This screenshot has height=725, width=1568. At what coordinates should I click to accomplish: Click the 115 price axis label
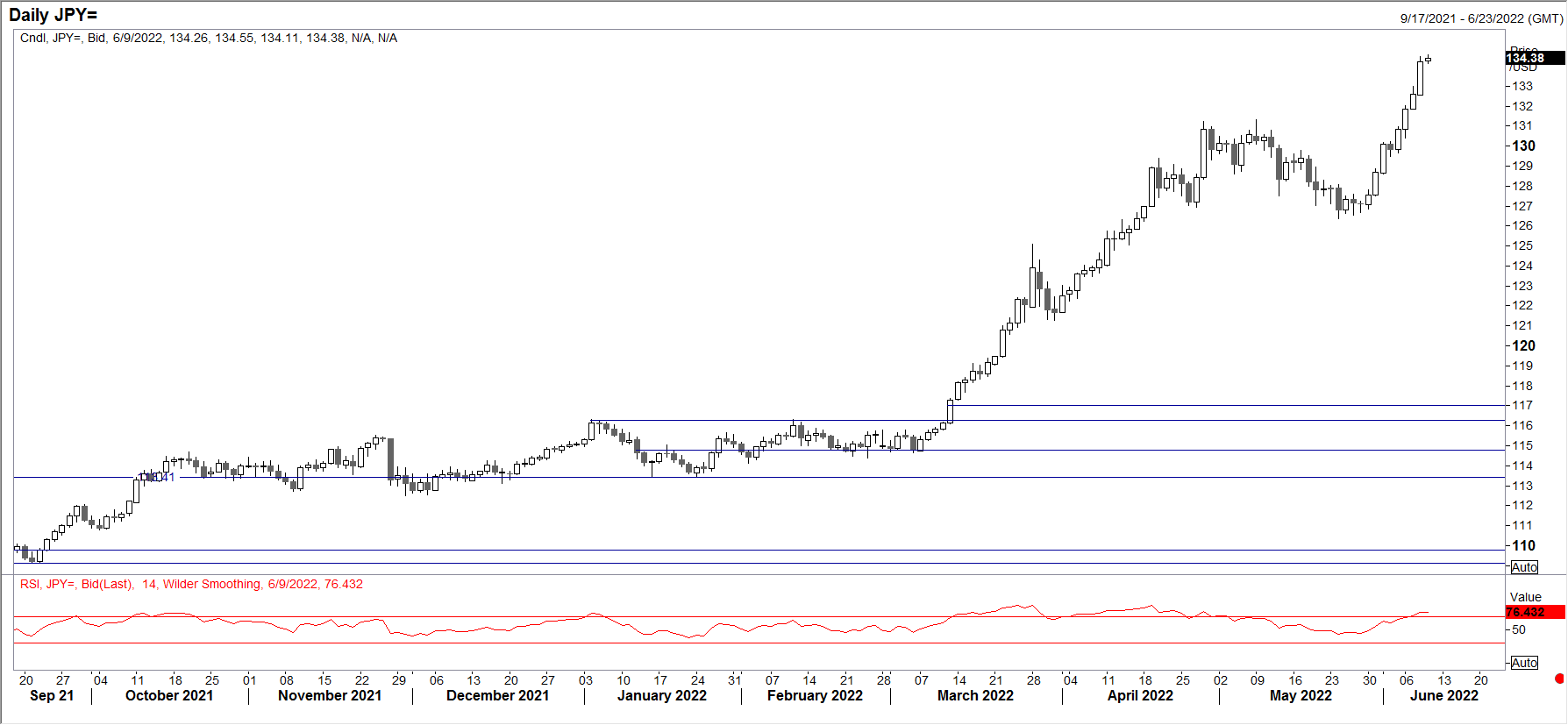click(x=1522, y=445)
